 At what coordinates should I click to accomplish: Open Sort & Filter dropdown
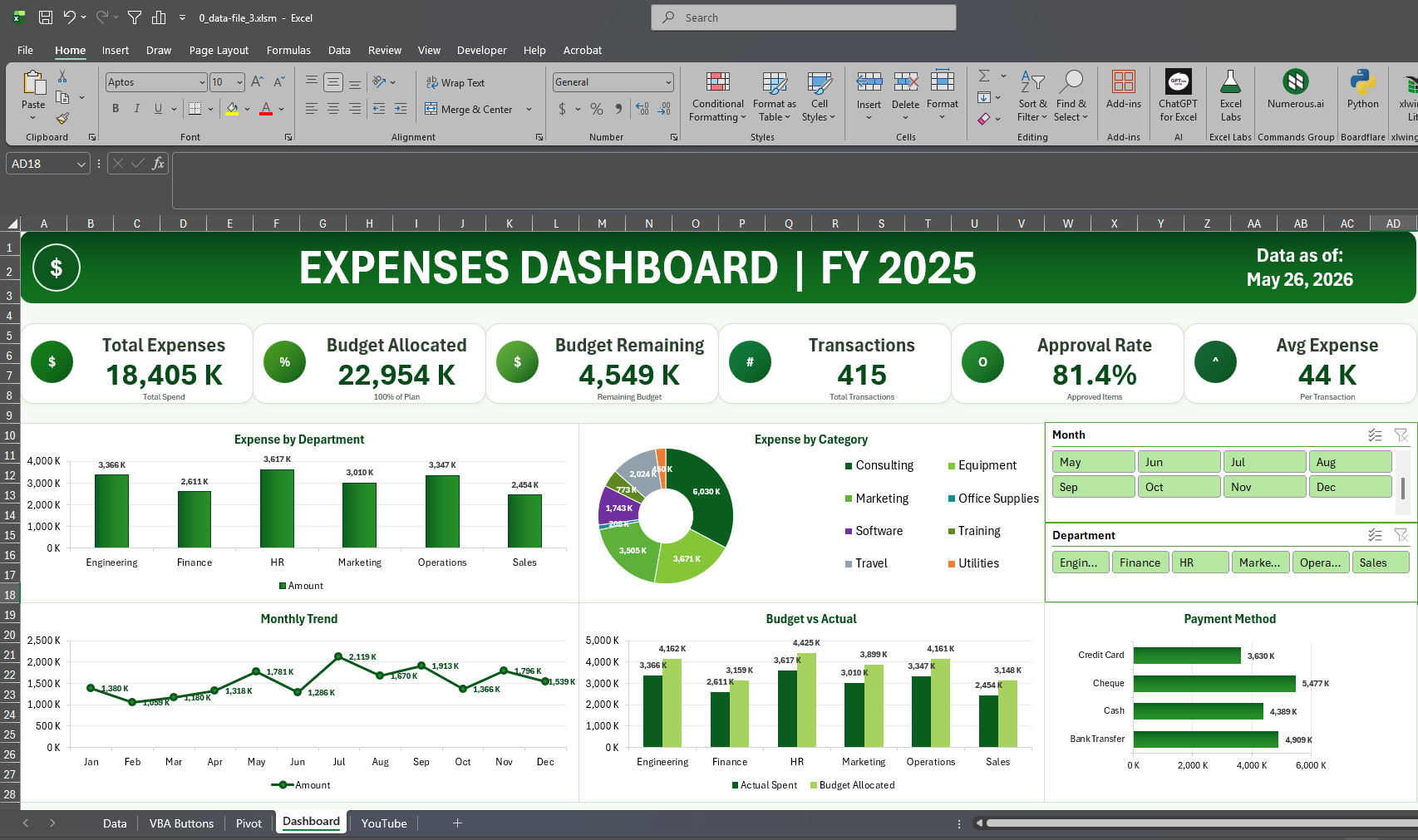tap(1032, 97)
